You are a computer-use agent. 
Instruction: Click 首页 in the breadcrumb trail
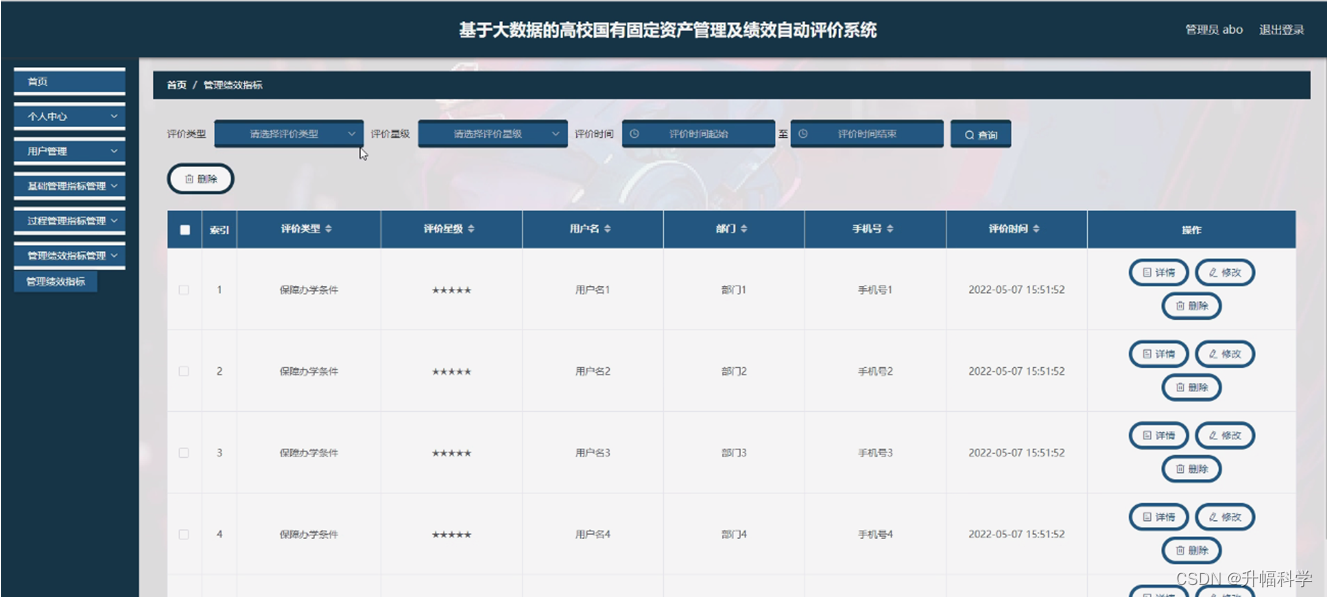click(x=174, y=85)
